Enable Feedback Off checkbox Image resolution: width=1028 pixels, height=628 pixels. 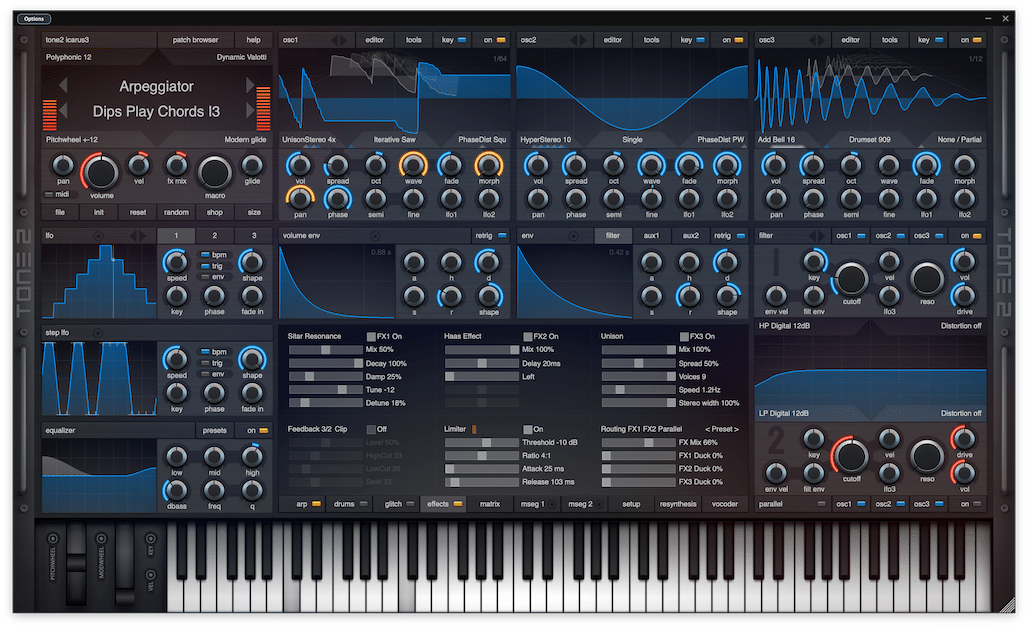(371, 429)
